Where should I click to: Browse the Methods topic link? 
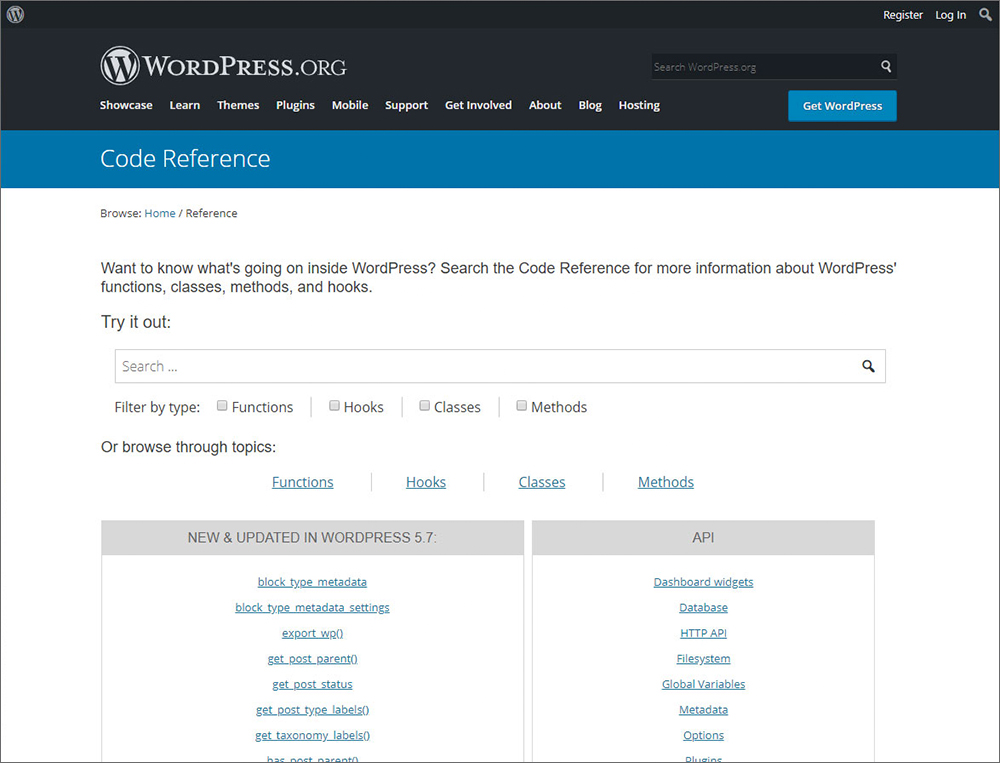666,482
